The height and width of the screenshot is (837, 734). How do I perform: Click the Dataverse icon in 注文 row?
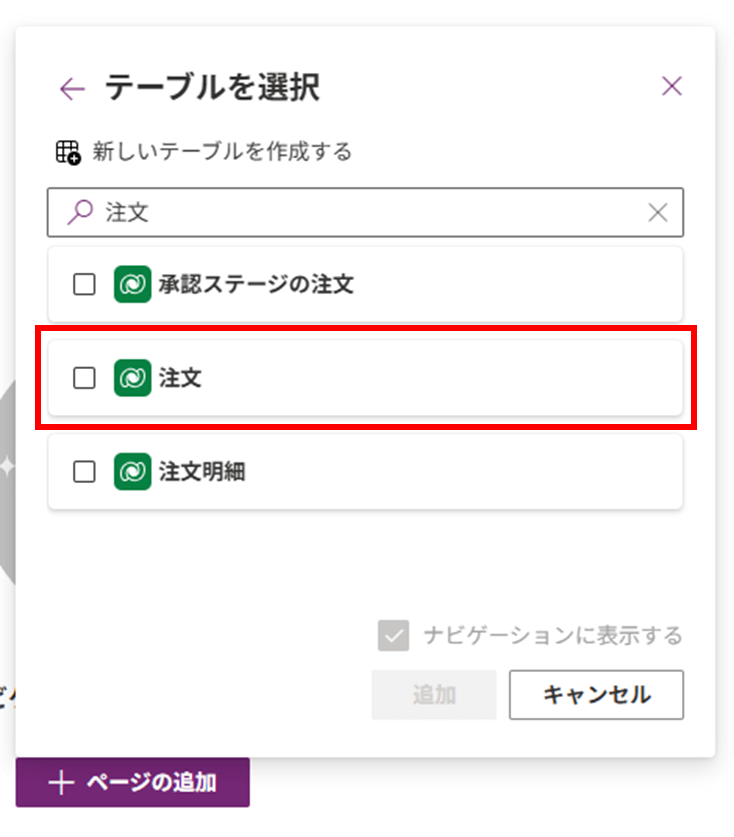pos(132,378)
